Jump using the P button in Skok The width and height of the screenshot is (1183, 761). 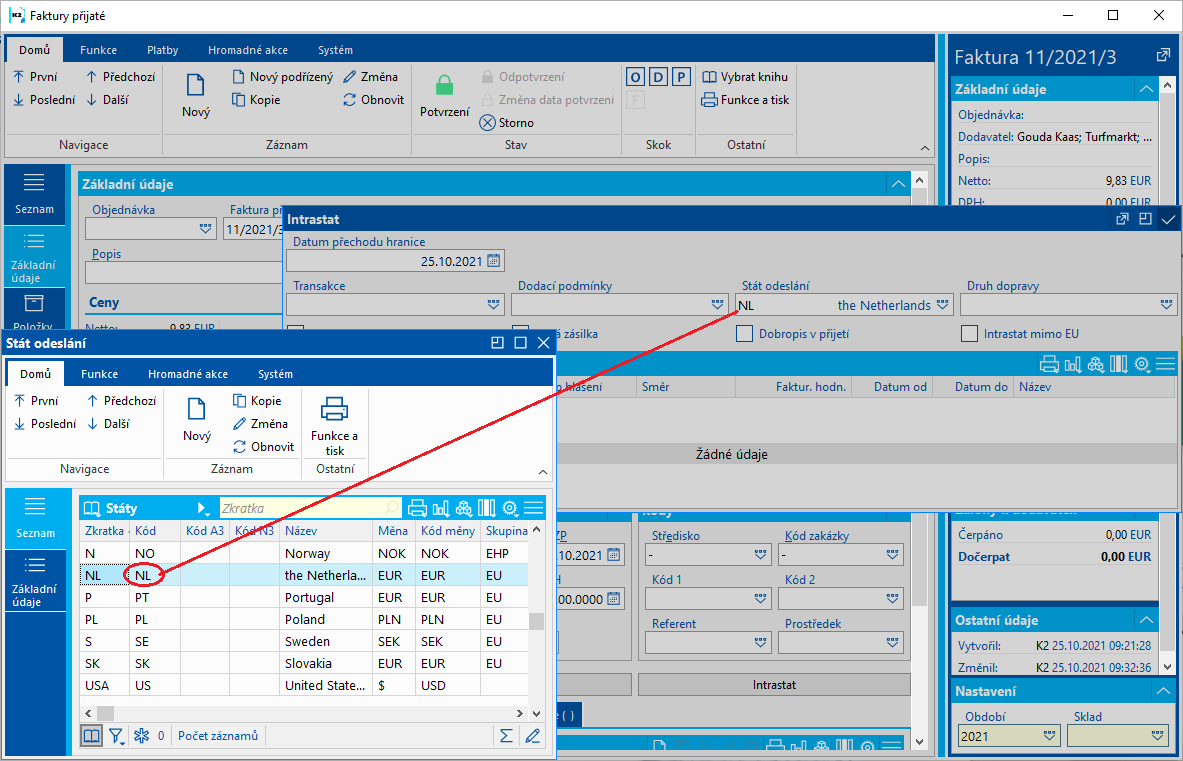click(x=681, y=77)
